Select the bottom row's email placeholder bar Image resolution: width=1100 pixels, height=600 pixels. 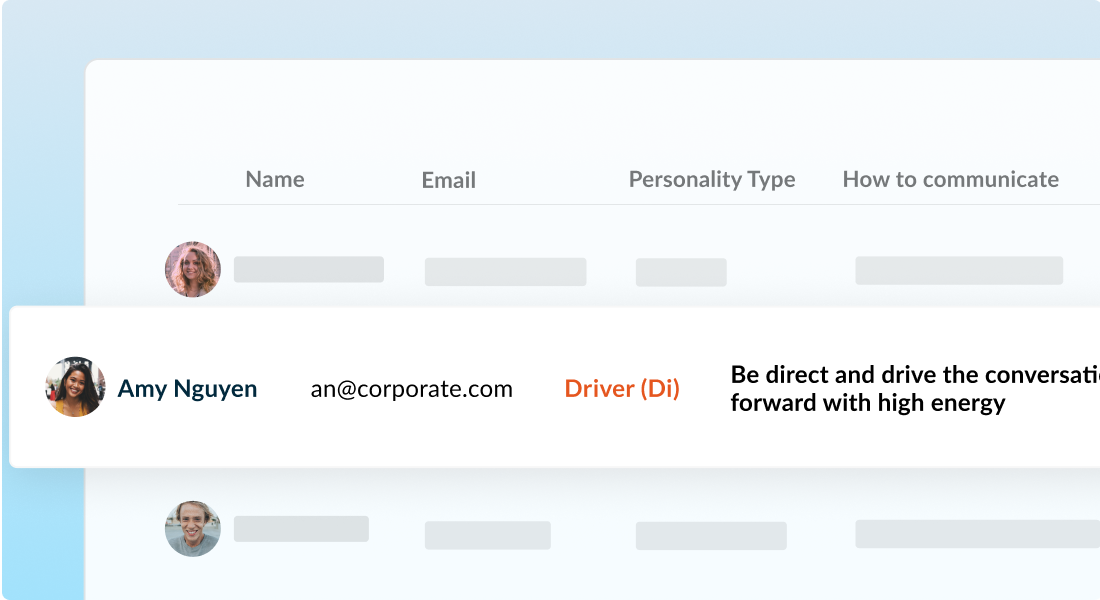[487, 535]
